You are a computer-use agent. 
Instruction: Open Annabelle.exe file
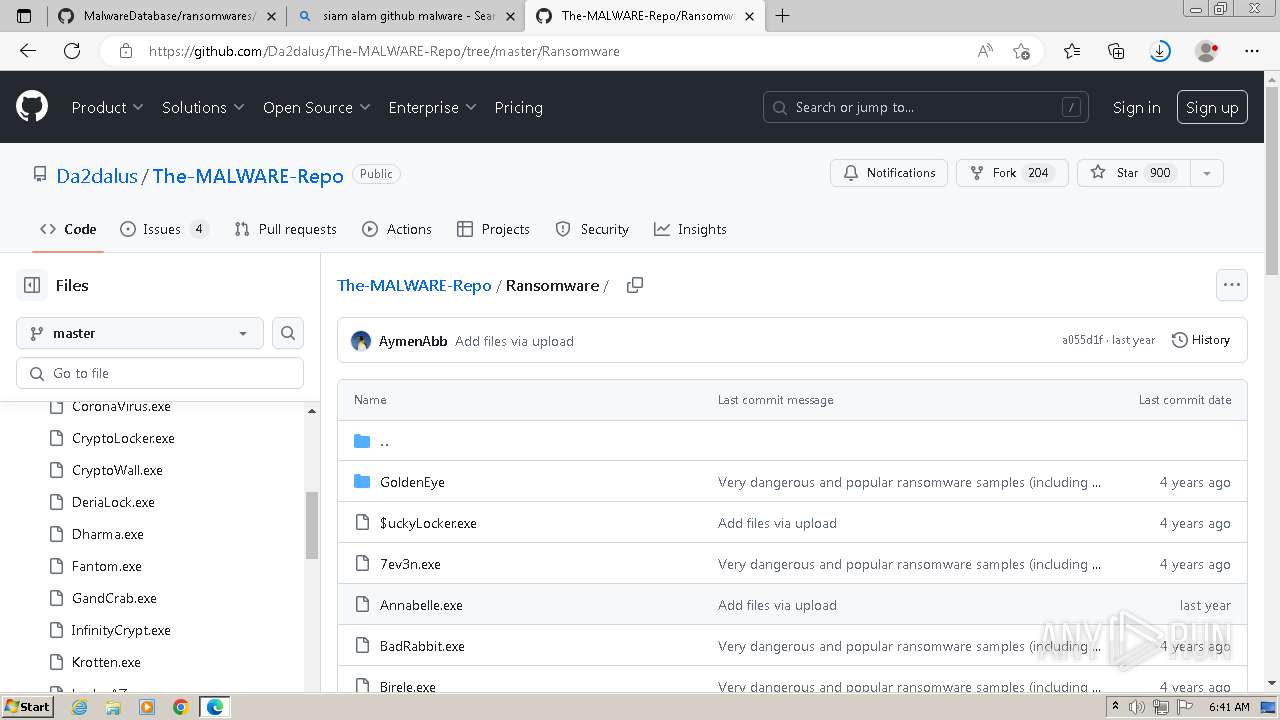[421, 605]
